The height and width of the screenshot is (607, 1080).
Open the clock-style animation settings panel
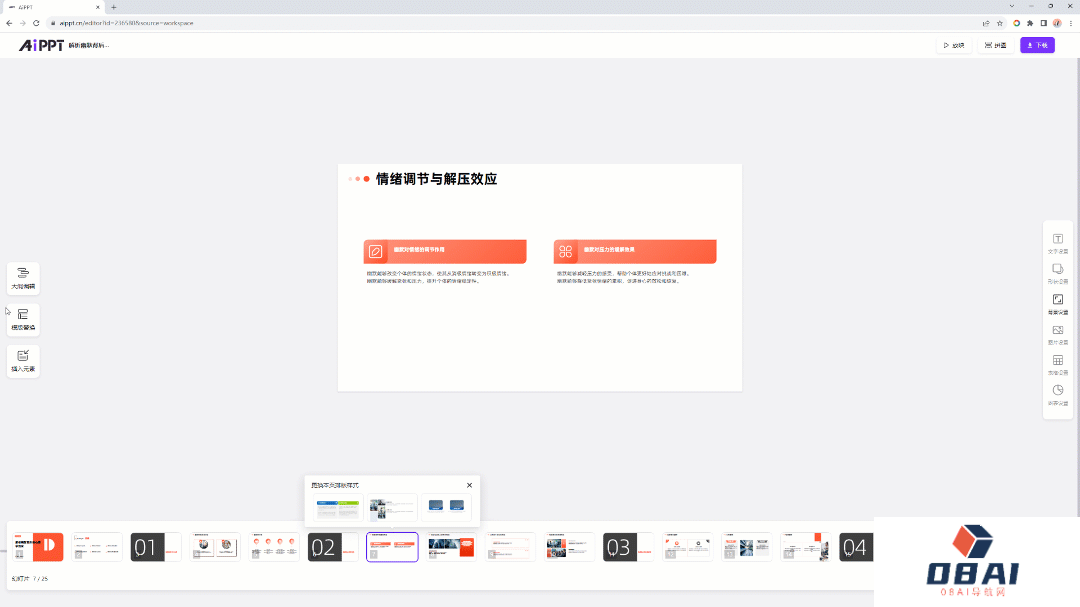(x=1057, y=390)
